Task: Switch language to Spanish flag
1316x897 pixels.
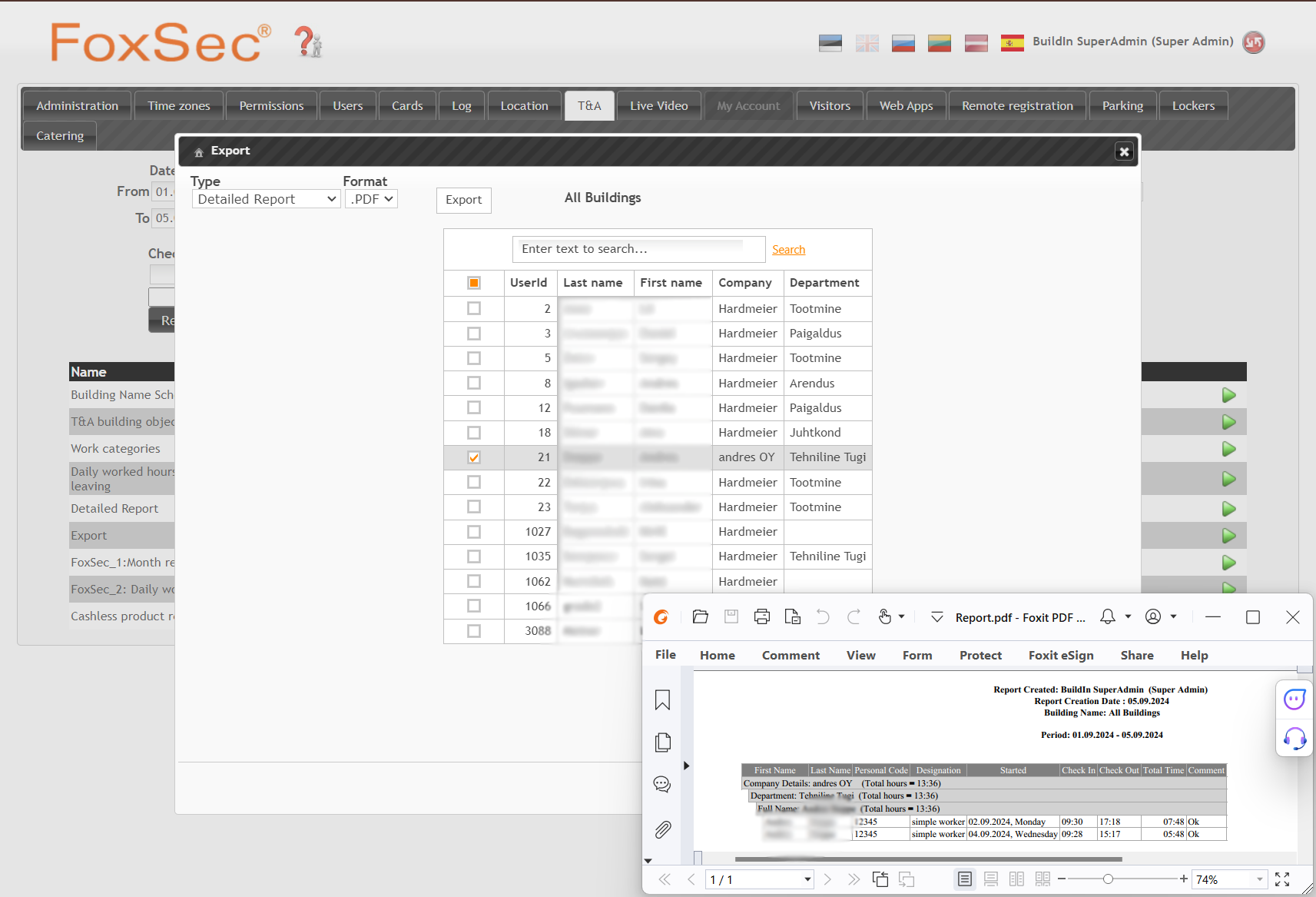Action: [1012, 43]
